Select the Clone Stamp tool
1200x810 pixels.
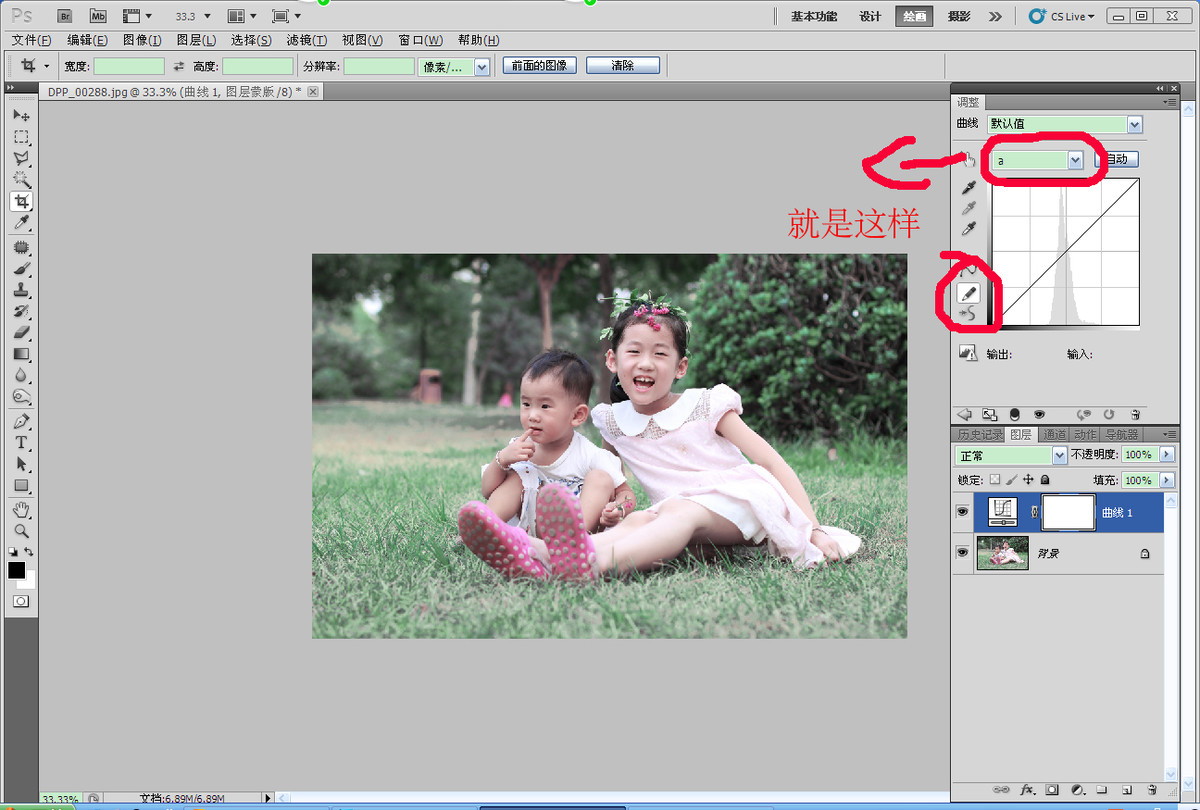coord(21,290)
